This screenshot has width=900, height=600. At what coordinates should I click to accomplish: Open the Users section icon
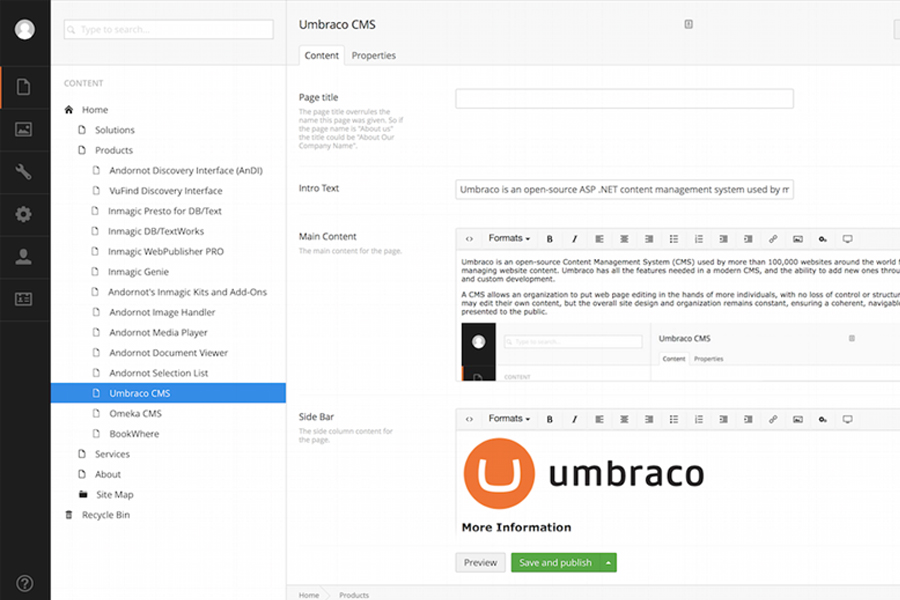pos(24,257)
